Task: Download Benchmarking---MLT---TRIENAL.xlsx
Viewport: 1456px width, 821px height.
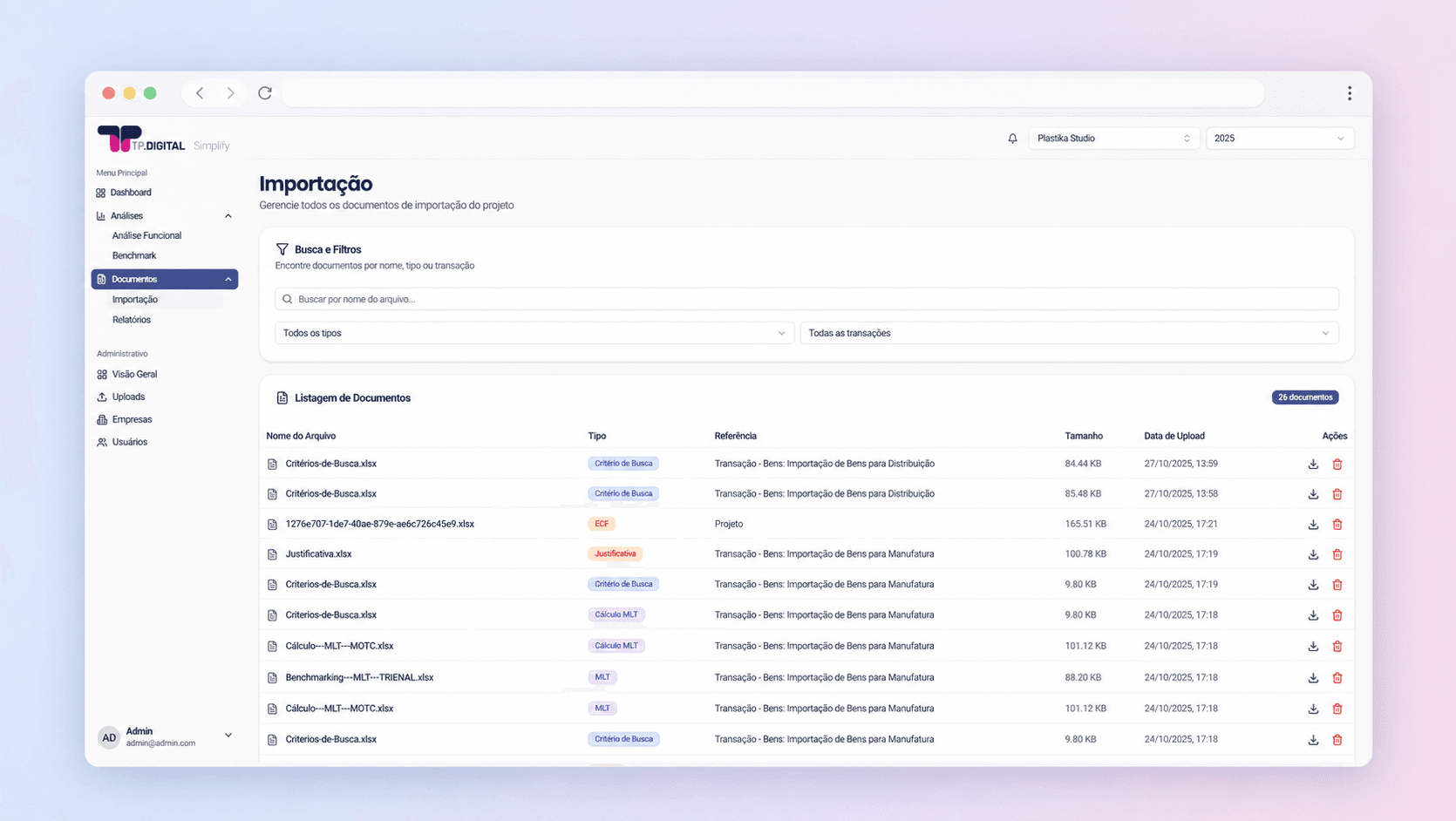Action: pyautogui.click(x=1313, y=678)
